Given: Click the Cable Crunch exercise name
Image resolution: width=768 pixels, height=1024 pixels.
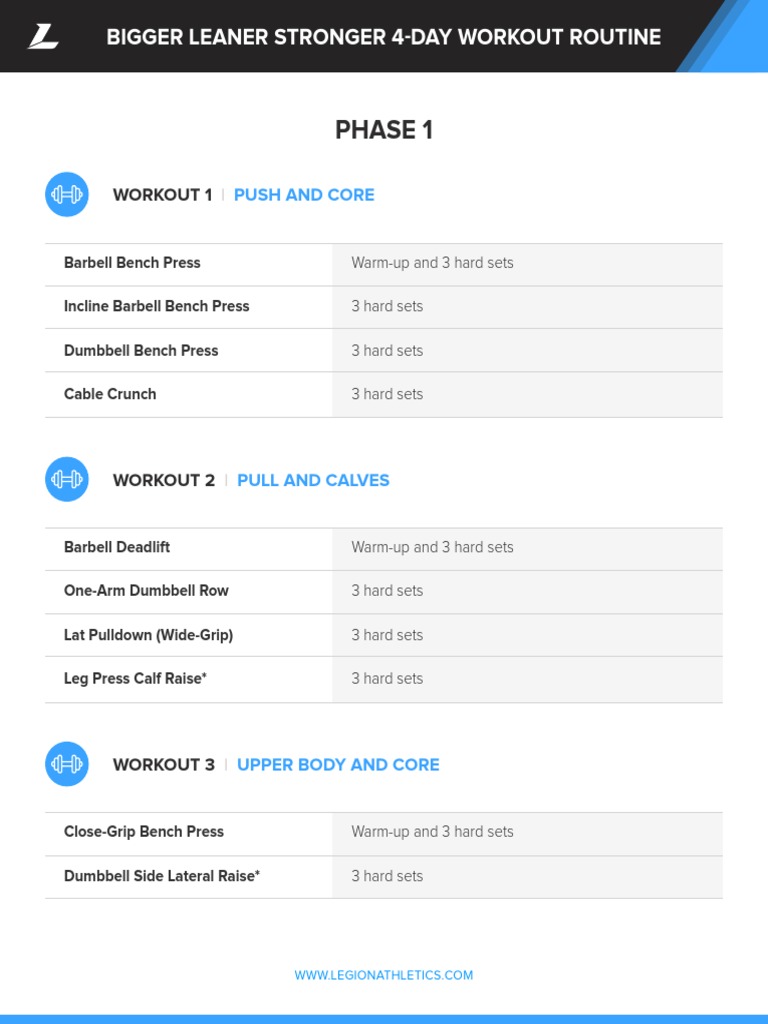Looking at the screenshot, I should pyautogui.click(x=110, y=394).
